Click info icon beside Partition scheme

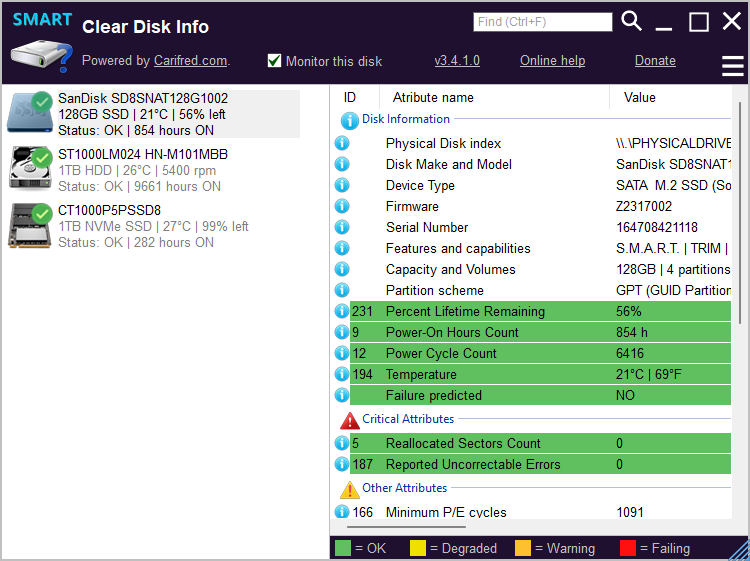[x=342, y=290]
